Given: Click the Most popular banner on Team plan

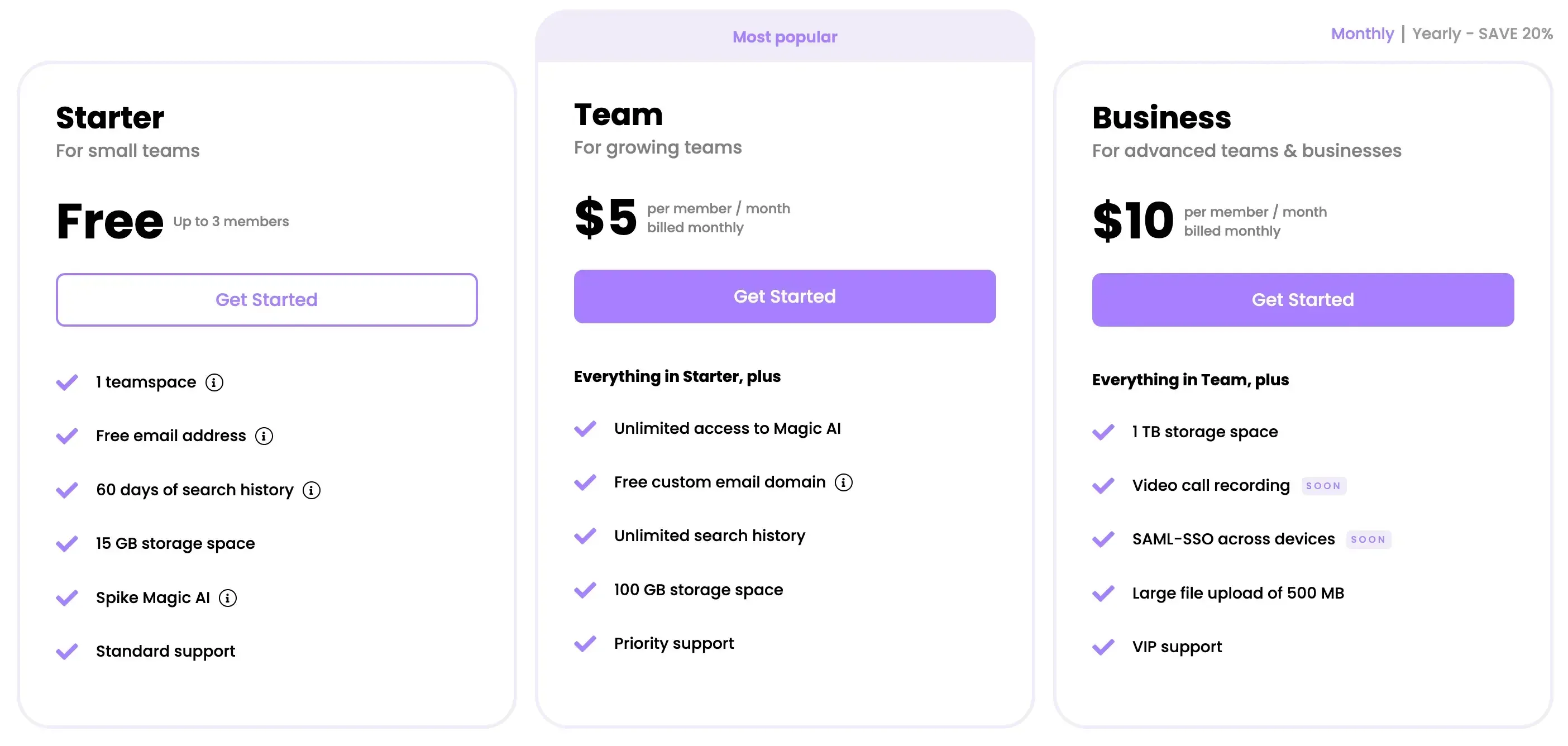Looking at the screenshot, I should point(785,36).
